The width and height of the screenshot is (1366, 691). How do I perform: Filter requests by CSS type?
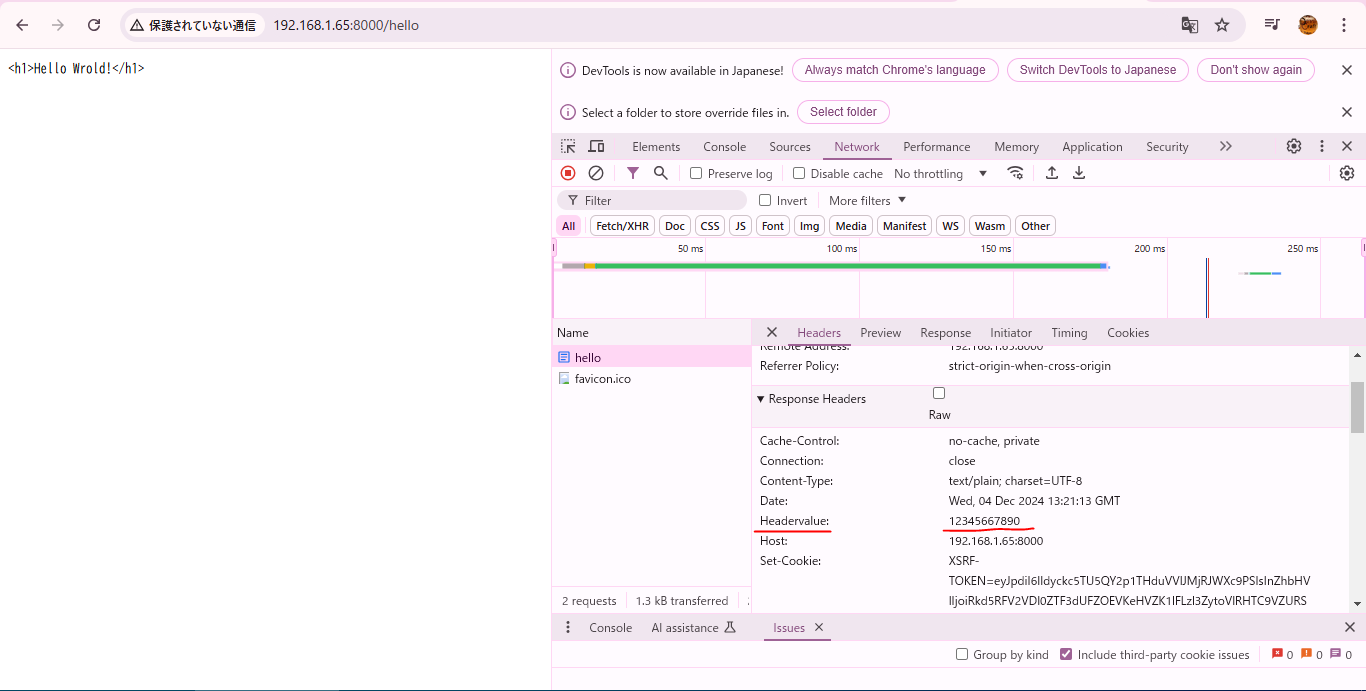(710, 226)
